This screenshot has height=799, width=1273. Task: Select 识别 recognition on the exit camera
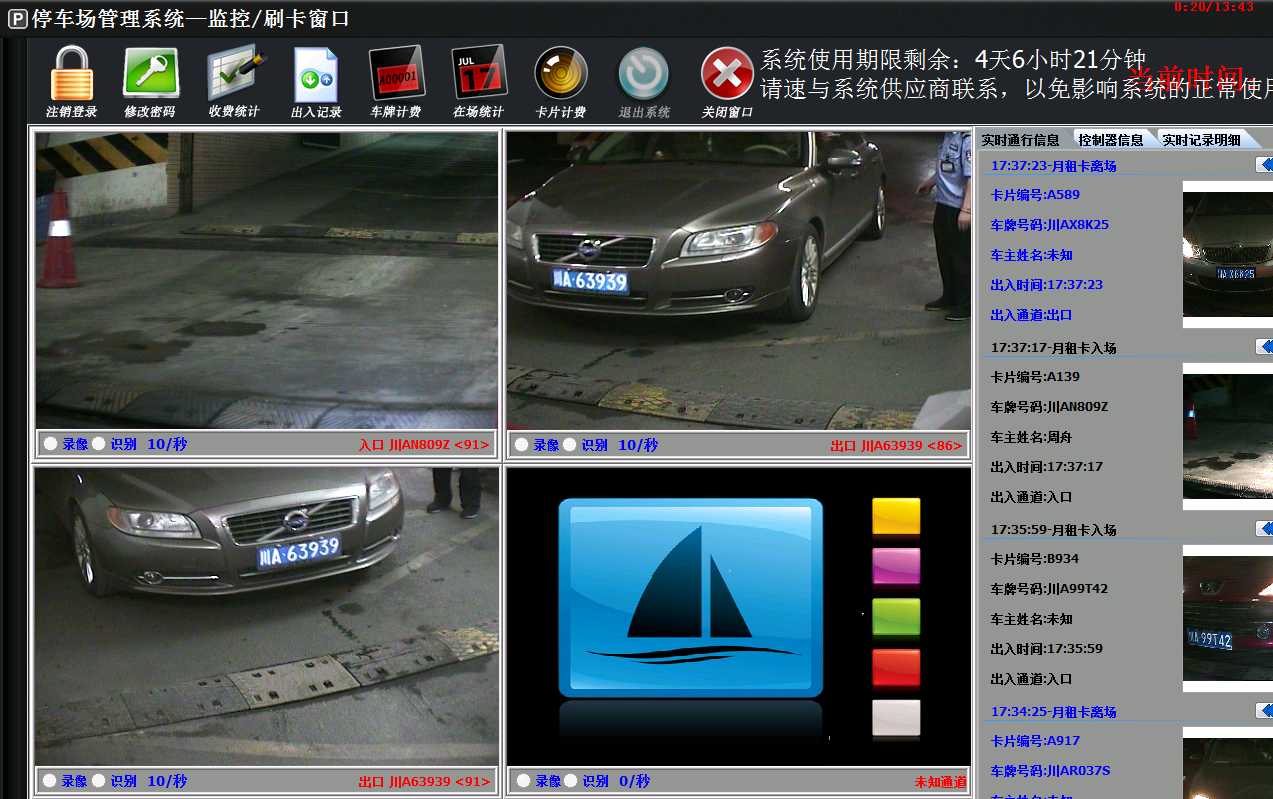[x=568, y=443]
